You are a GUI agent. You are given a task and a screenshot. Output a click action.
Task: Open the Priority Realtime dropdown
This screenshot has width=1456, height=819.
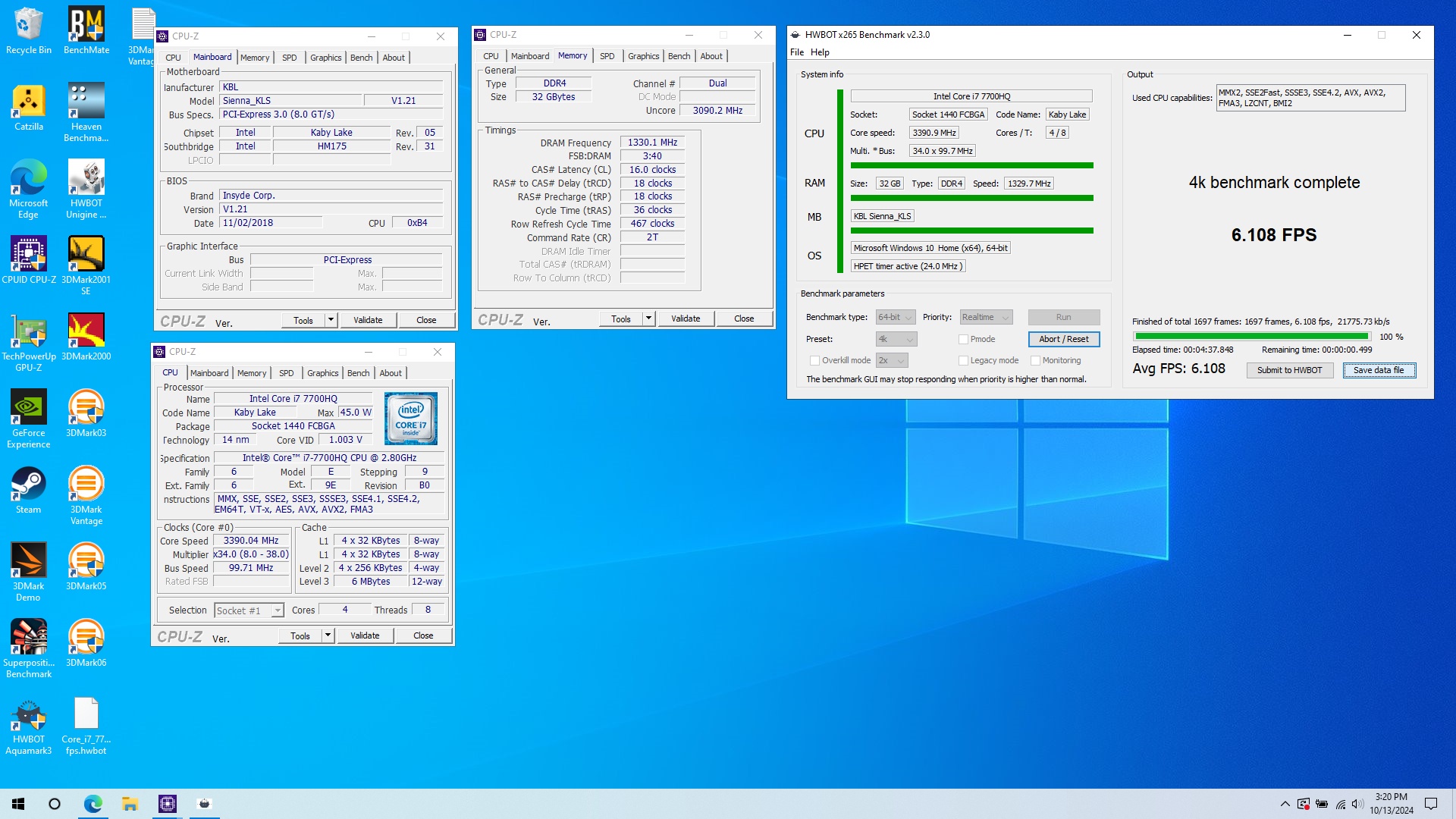[x=986, y=317]
